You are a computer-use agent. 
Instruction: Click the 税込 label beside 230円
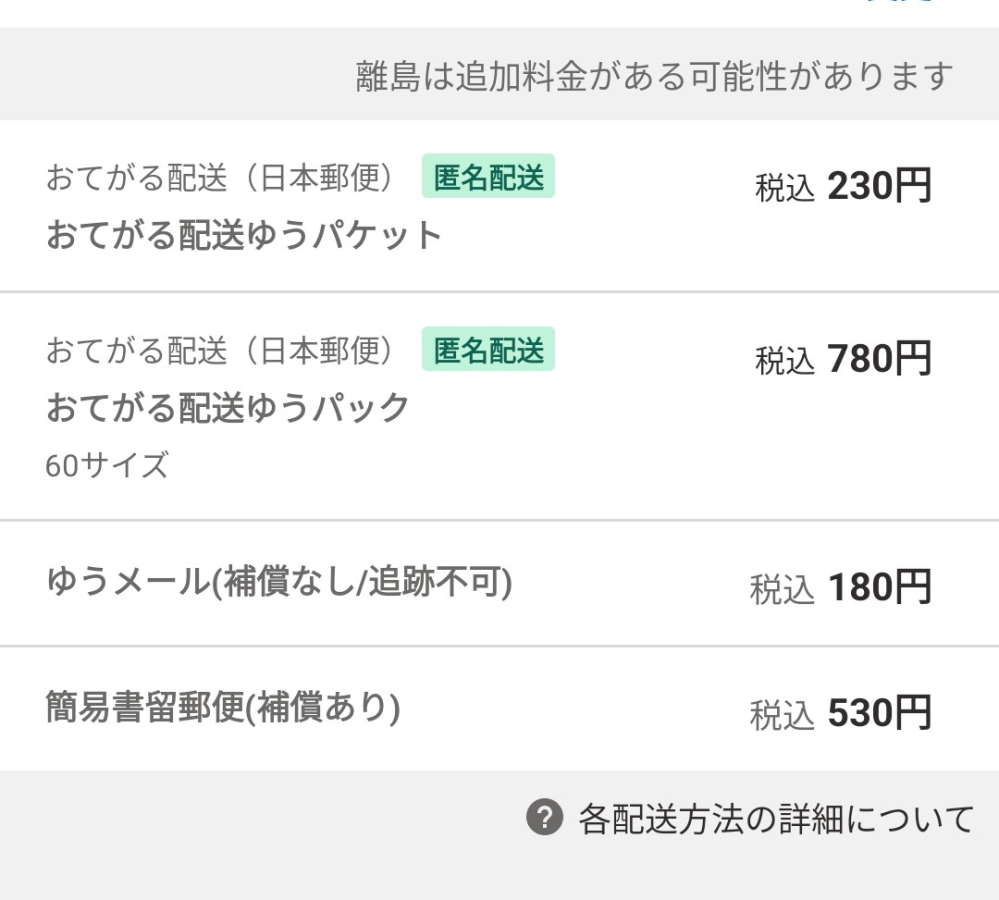coord(785,189)
